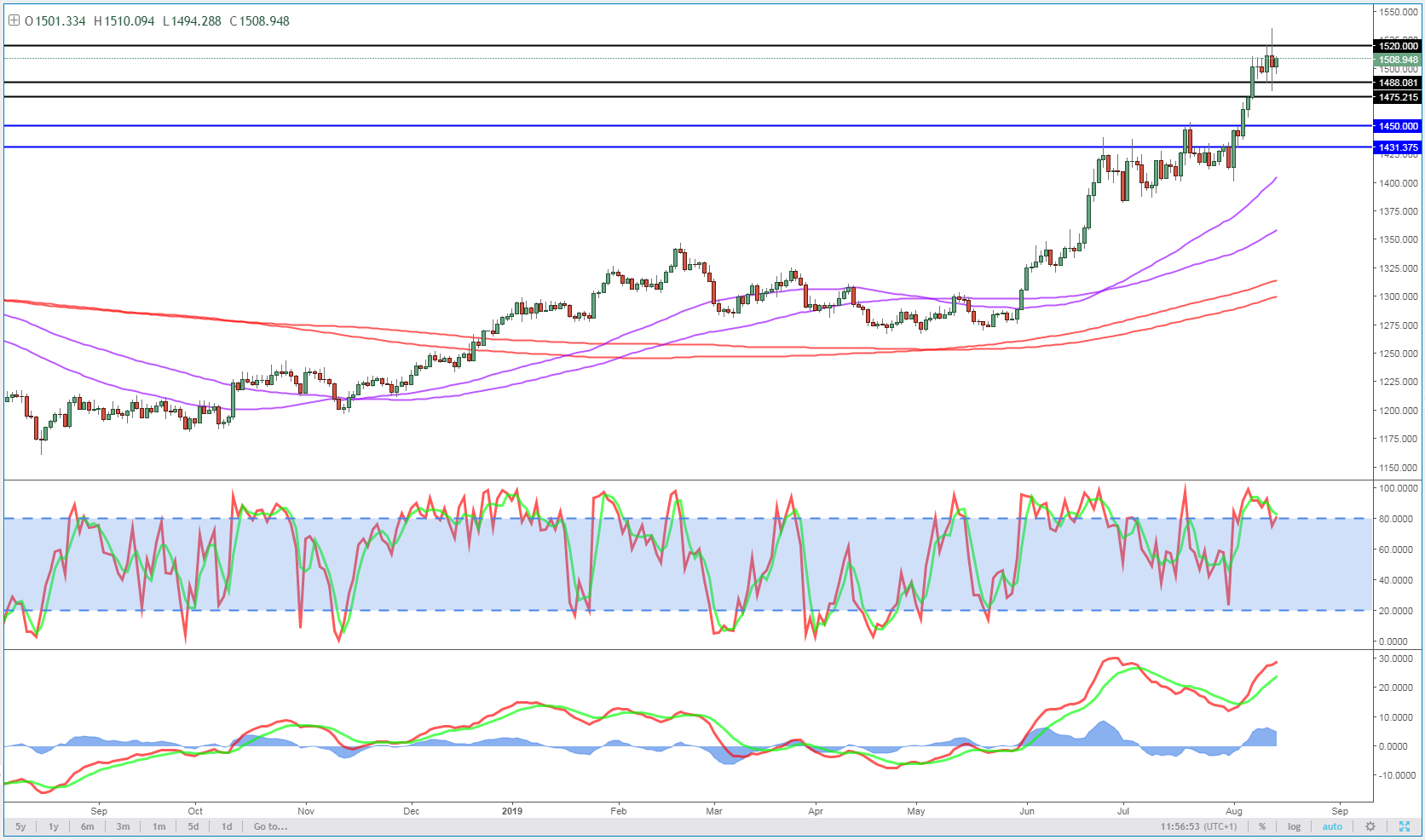Click the 1550.000 price axis label

coord(1399,13)
